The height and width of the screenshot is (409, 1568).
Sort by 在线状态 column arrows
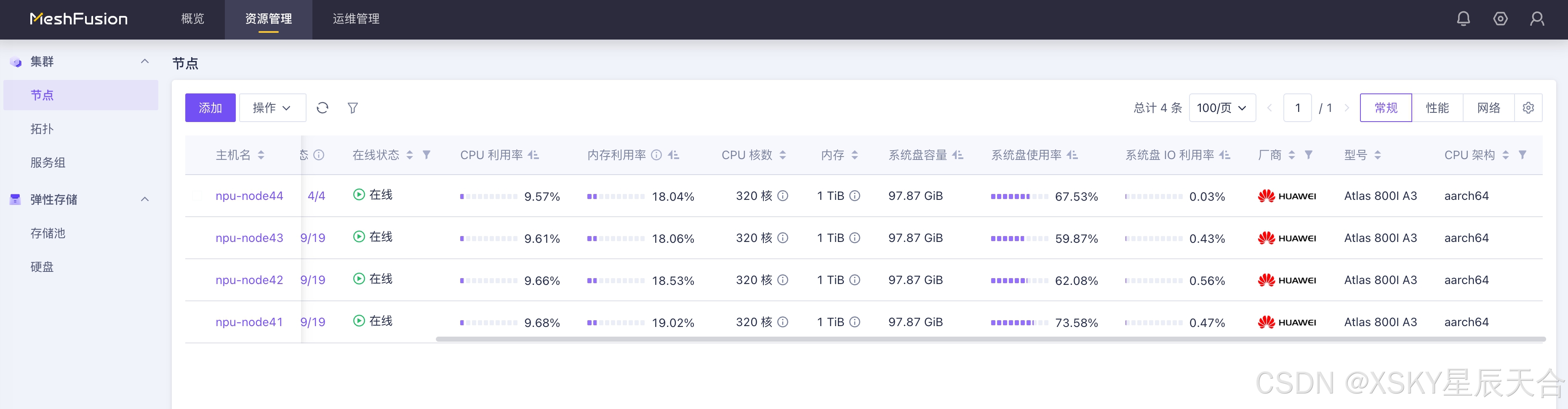coord(410,155)
